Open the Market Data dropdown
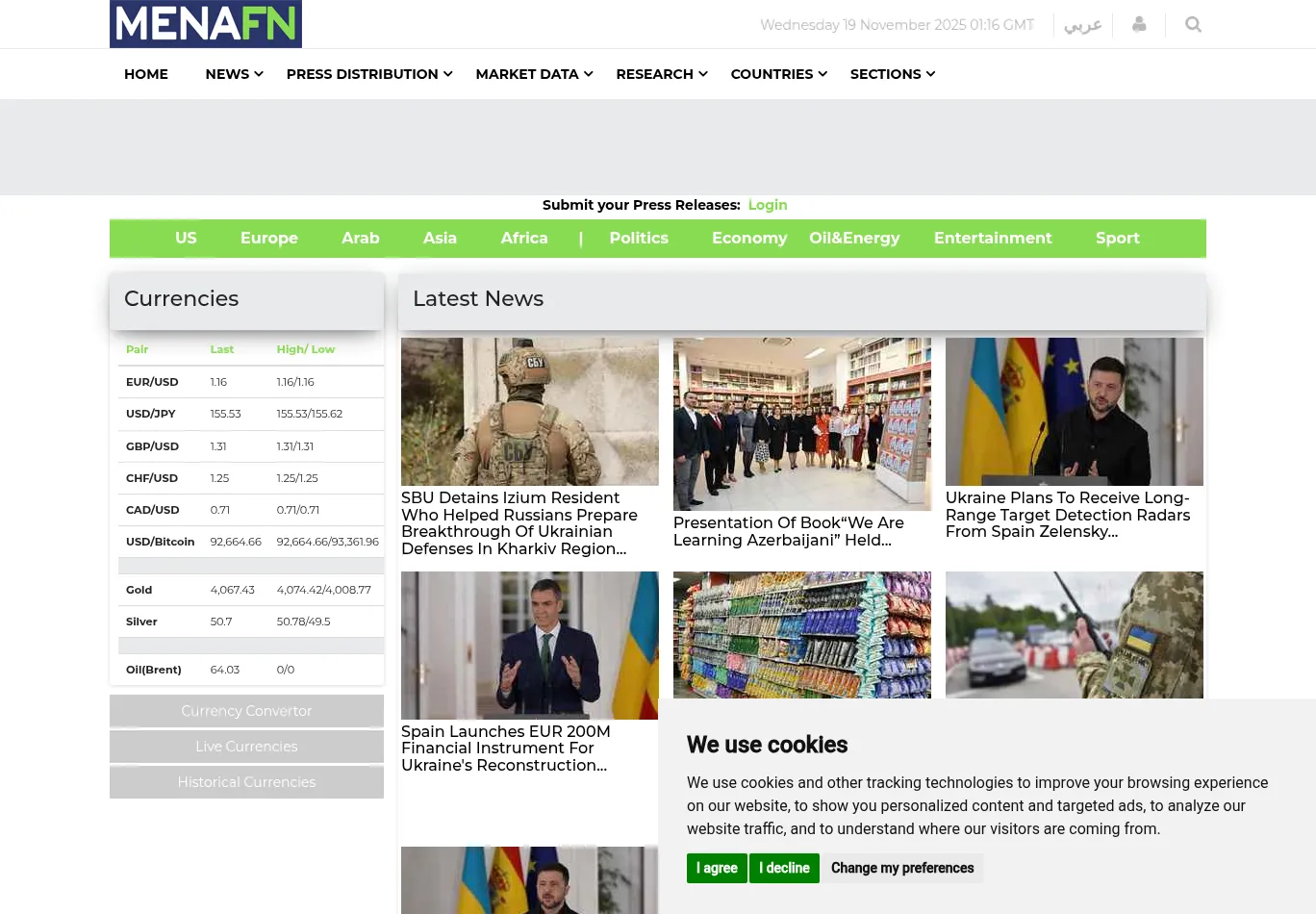This screenshot has width=1316, height=914. [534, 74]
